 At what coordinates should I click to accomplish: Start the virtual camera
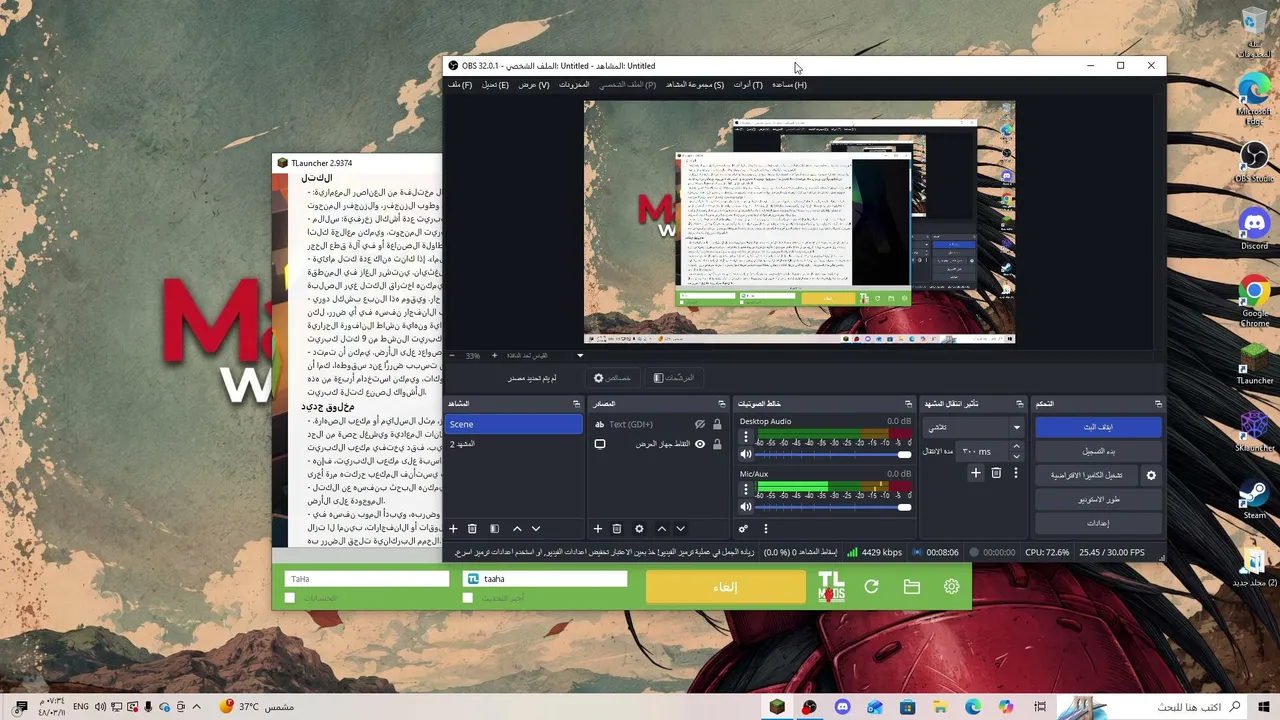click(1086, 475)
